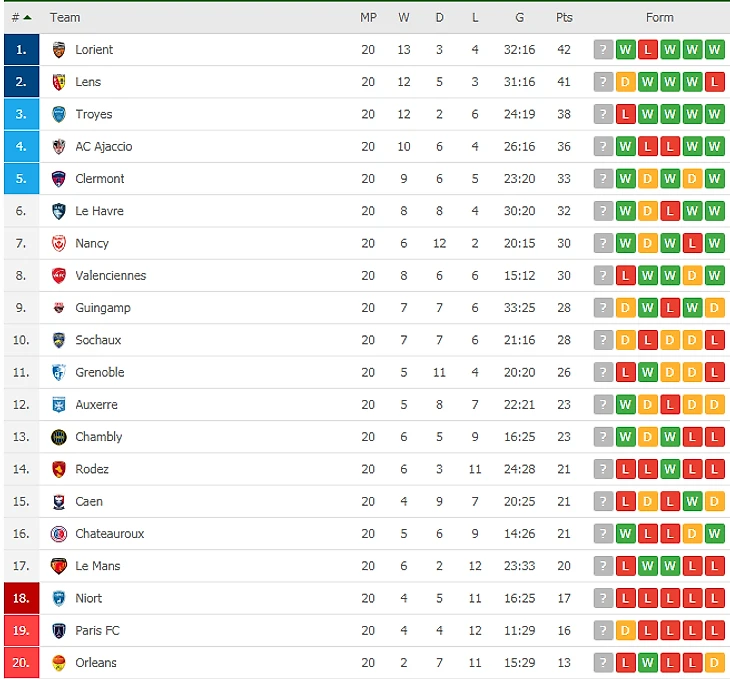This screenshot has width=730, height=679.
Task: Open the Chateauroux team link
Action: coord(110,534)
